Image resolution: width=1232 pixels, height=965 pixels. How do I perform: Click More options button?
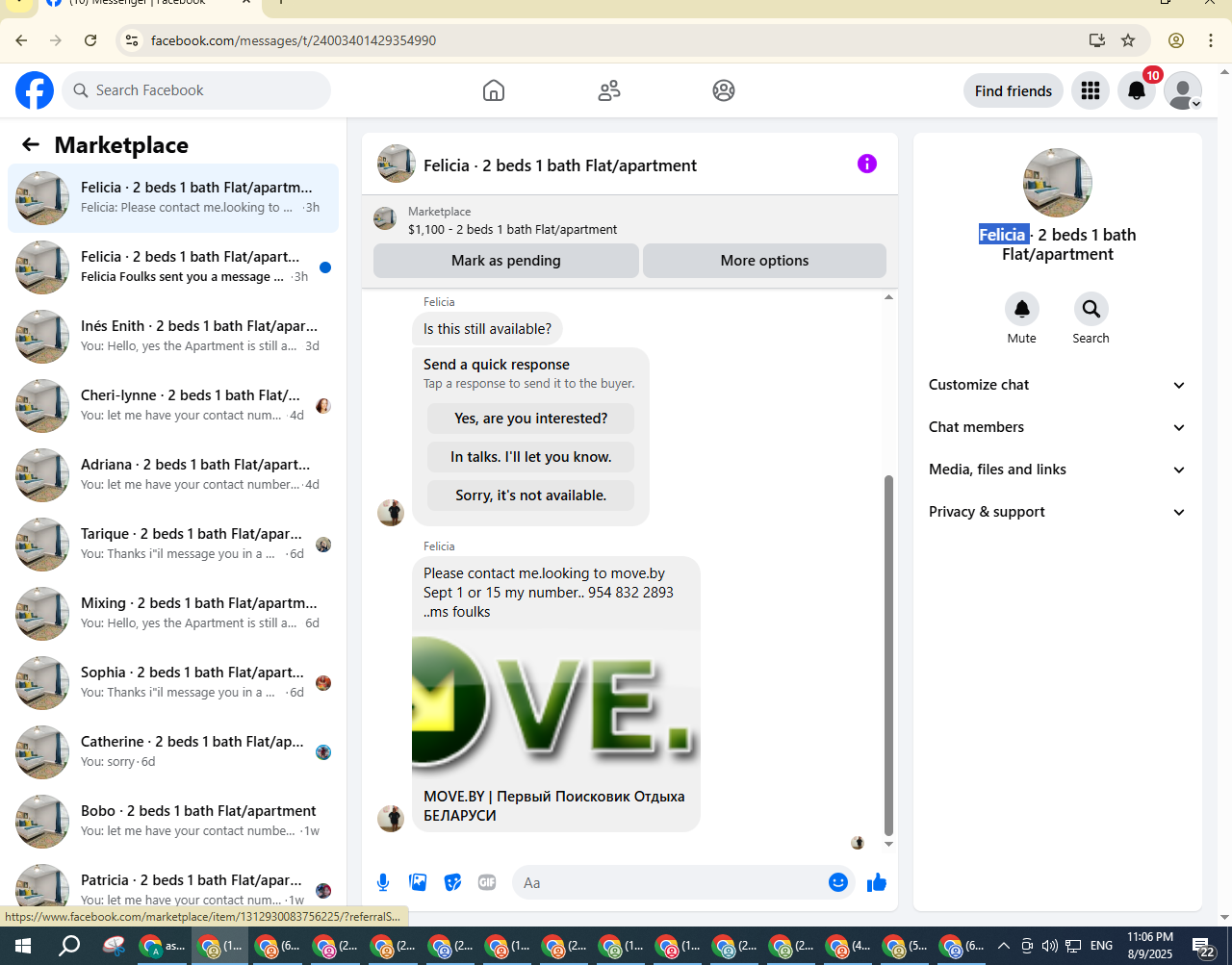[764, 261]
